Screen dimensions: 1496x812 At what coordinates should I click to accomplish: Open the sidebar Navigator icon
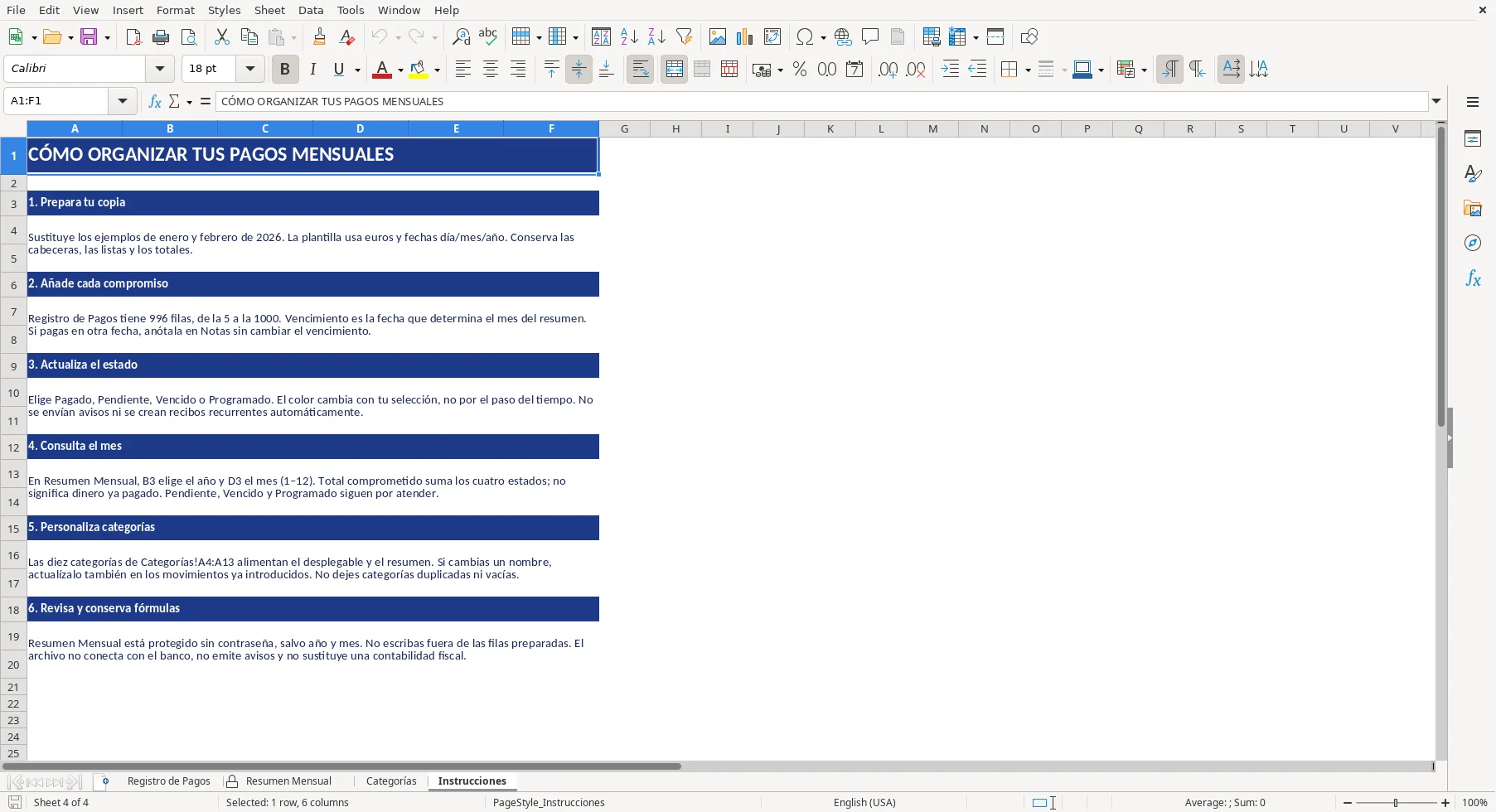tap(1473, 243)
